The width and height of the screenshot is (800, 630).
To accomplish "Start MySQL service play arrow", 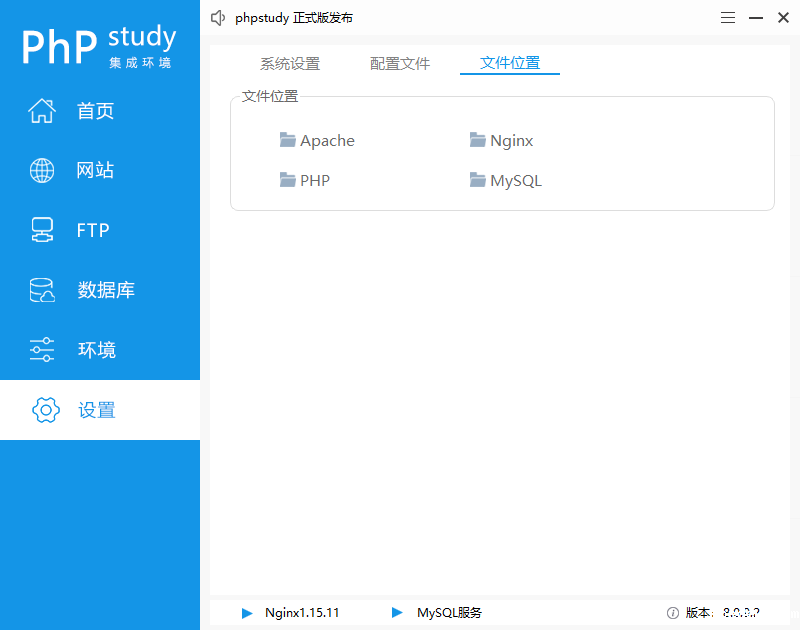I will click(x=397, y=613).
